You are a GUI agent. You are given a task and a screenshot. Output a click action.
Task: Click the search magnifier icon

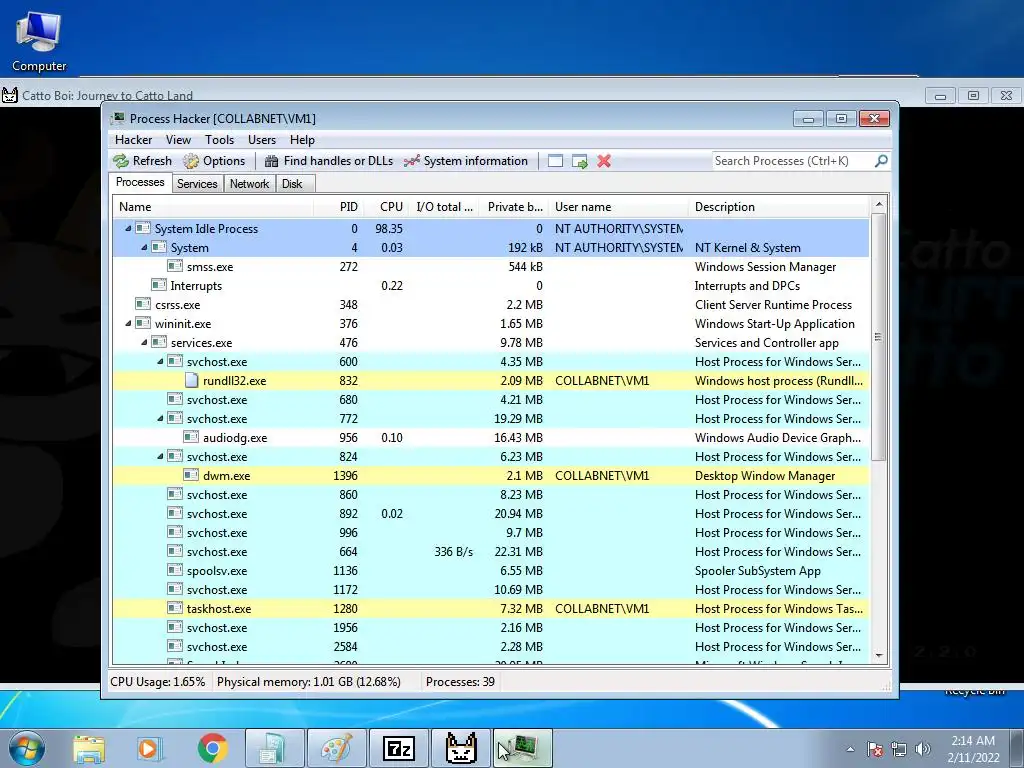881,161
